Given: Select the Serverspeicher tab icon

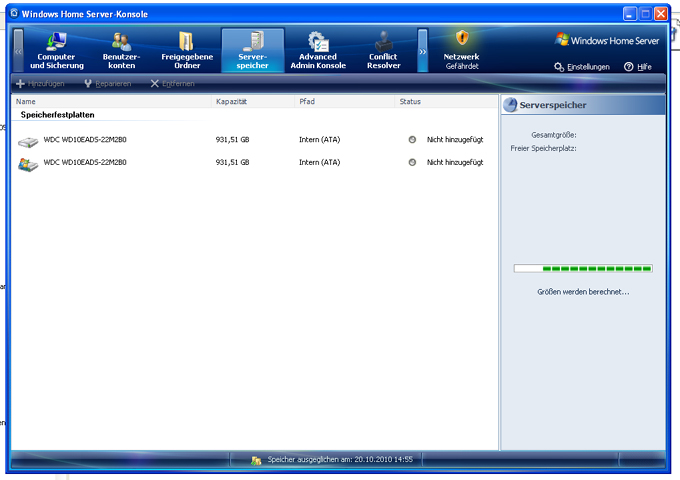Looking at the screenshot, I should (253, 41).
